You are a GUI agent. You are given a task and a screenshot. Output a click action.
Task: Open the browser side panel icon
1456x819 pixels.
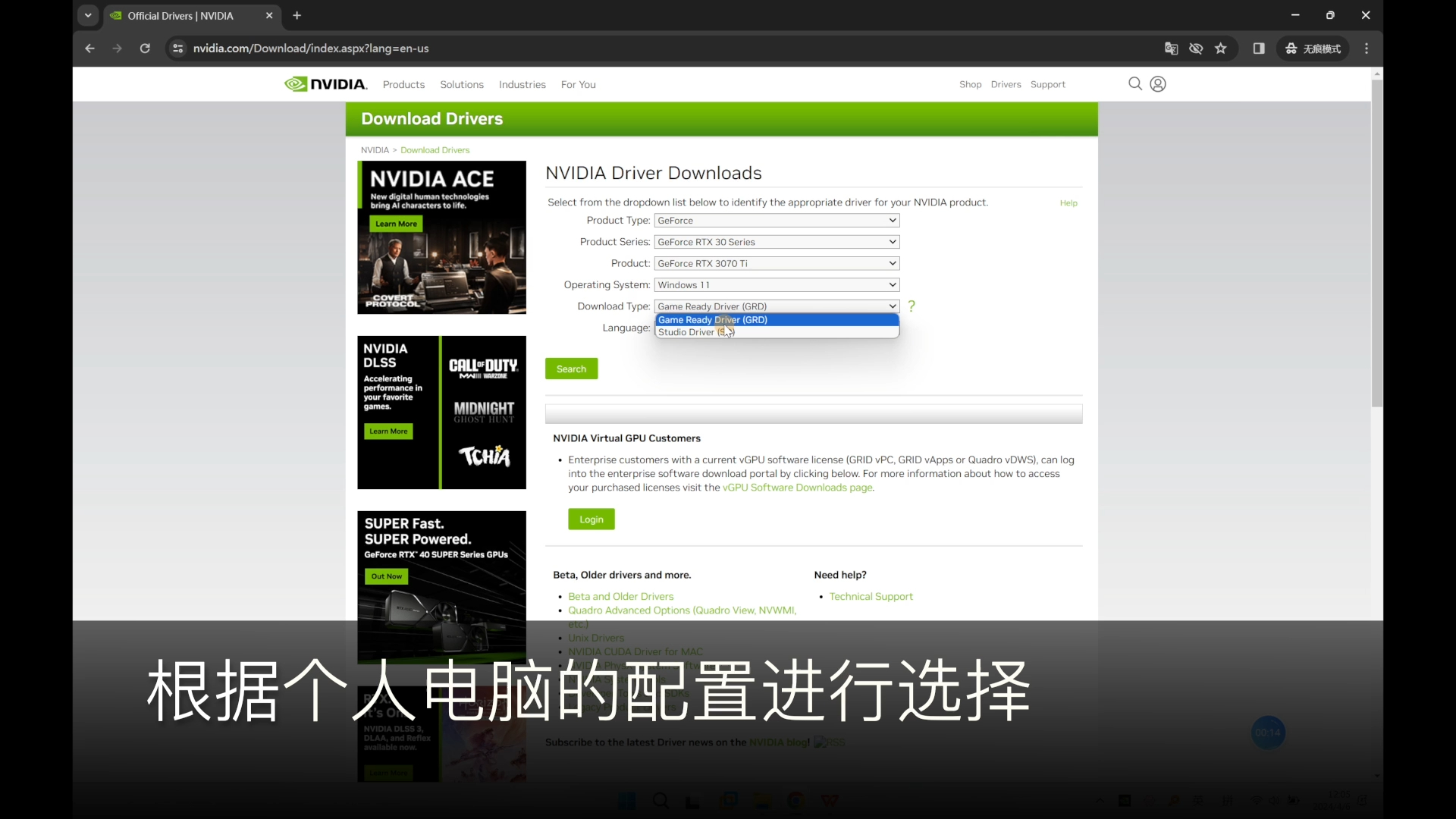pyautogui.click(x=1259, y=49)
